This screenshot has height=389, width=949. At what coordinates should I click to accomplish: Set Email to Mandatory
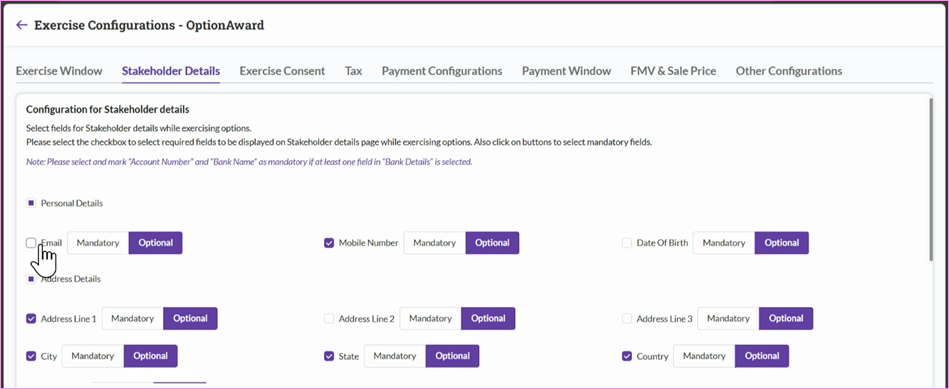pyautogui.click(x=98, y=243)
